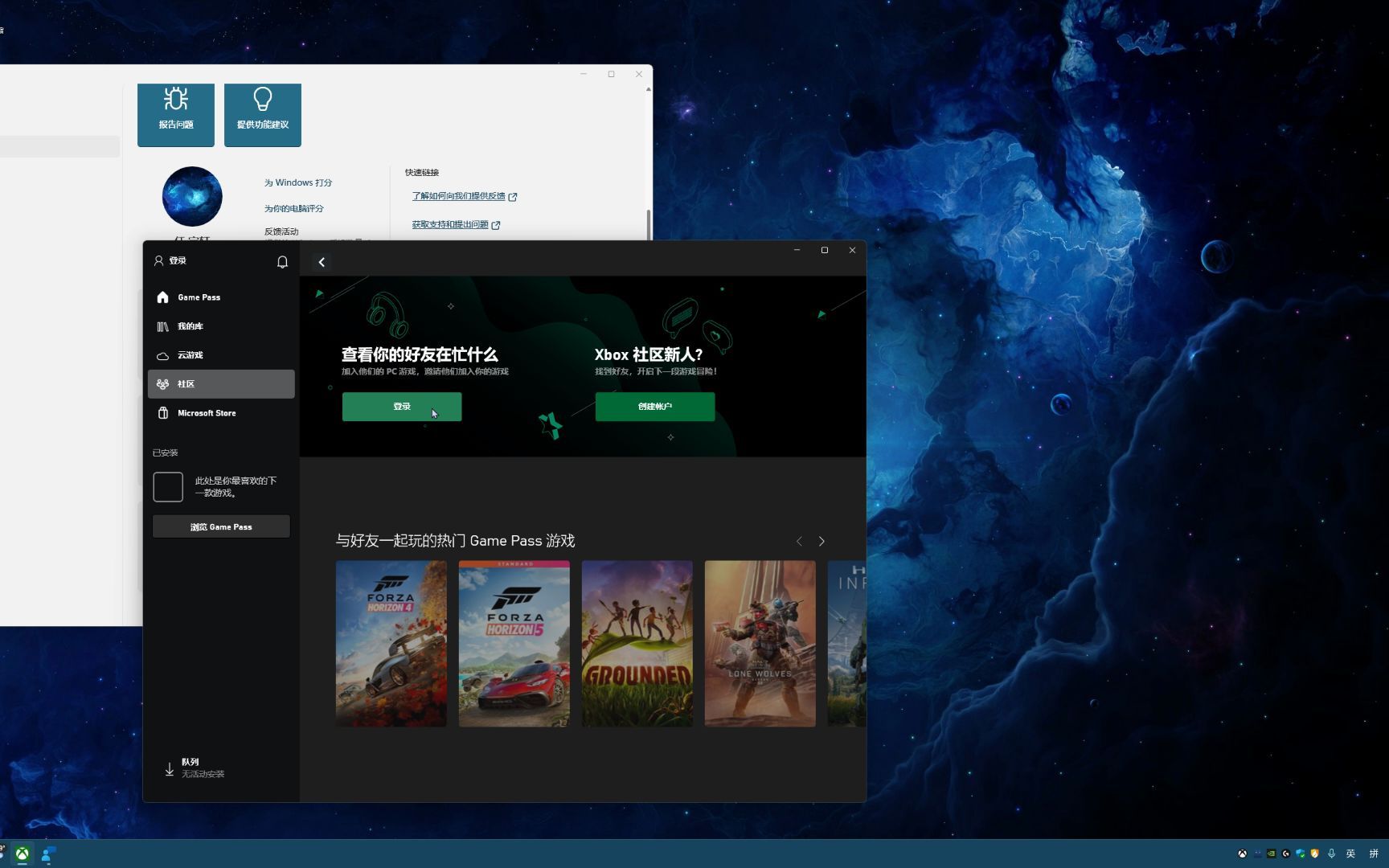Screen dimensions: 1389x868
Task: Click Xbox app icon on taskbar
Action: click(23, 854)
